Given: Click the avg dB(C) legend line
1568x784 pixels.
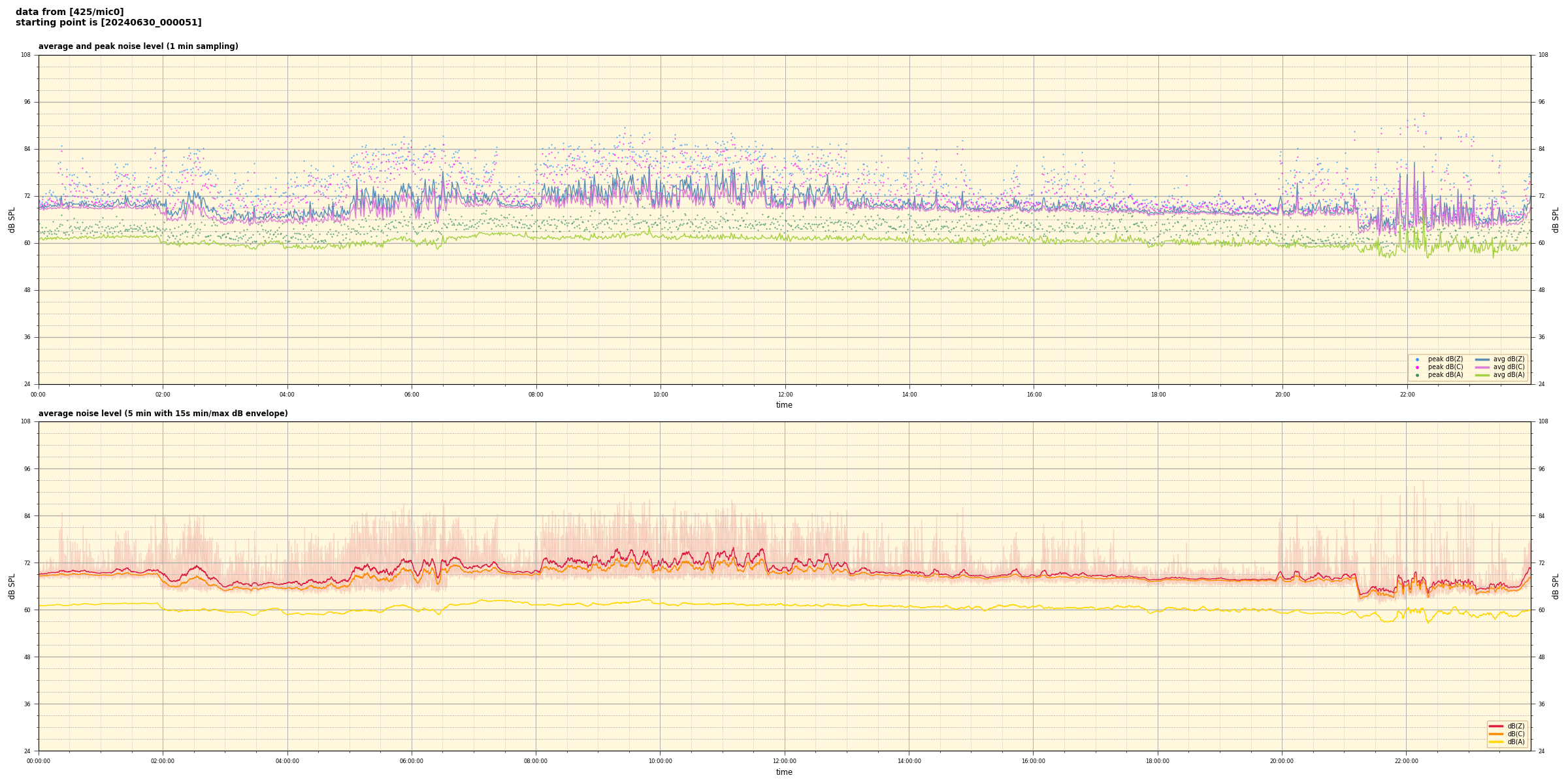Looking at the screenshot, I should click(1482, 367).
